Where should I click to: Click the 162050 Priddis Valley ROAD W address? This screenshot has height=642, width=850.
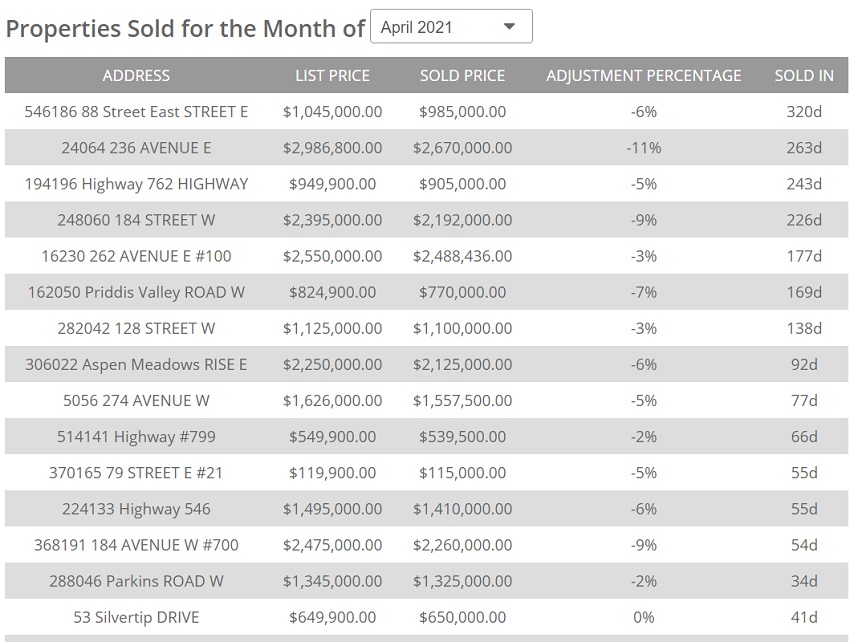coord(136,293)
